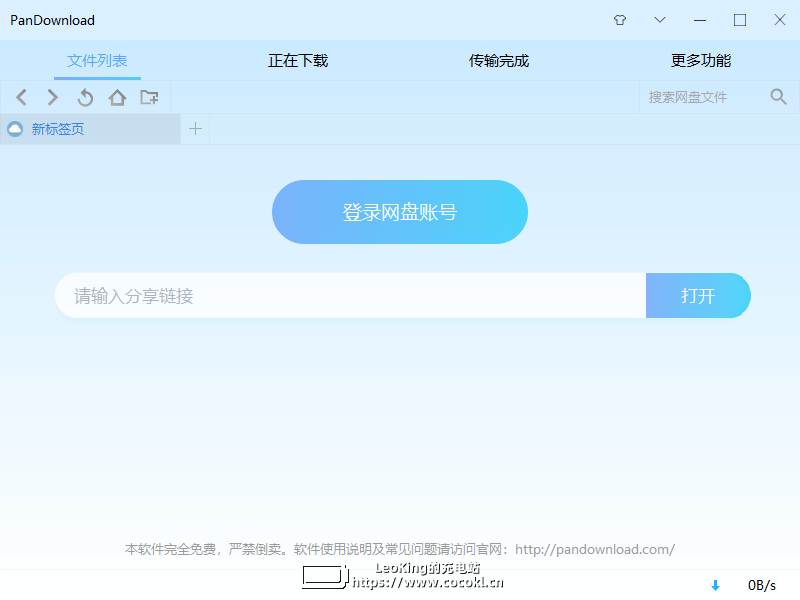Switch to the 正在下载 tab
This screenshot has height=600, width=800.
coord(298,61)
